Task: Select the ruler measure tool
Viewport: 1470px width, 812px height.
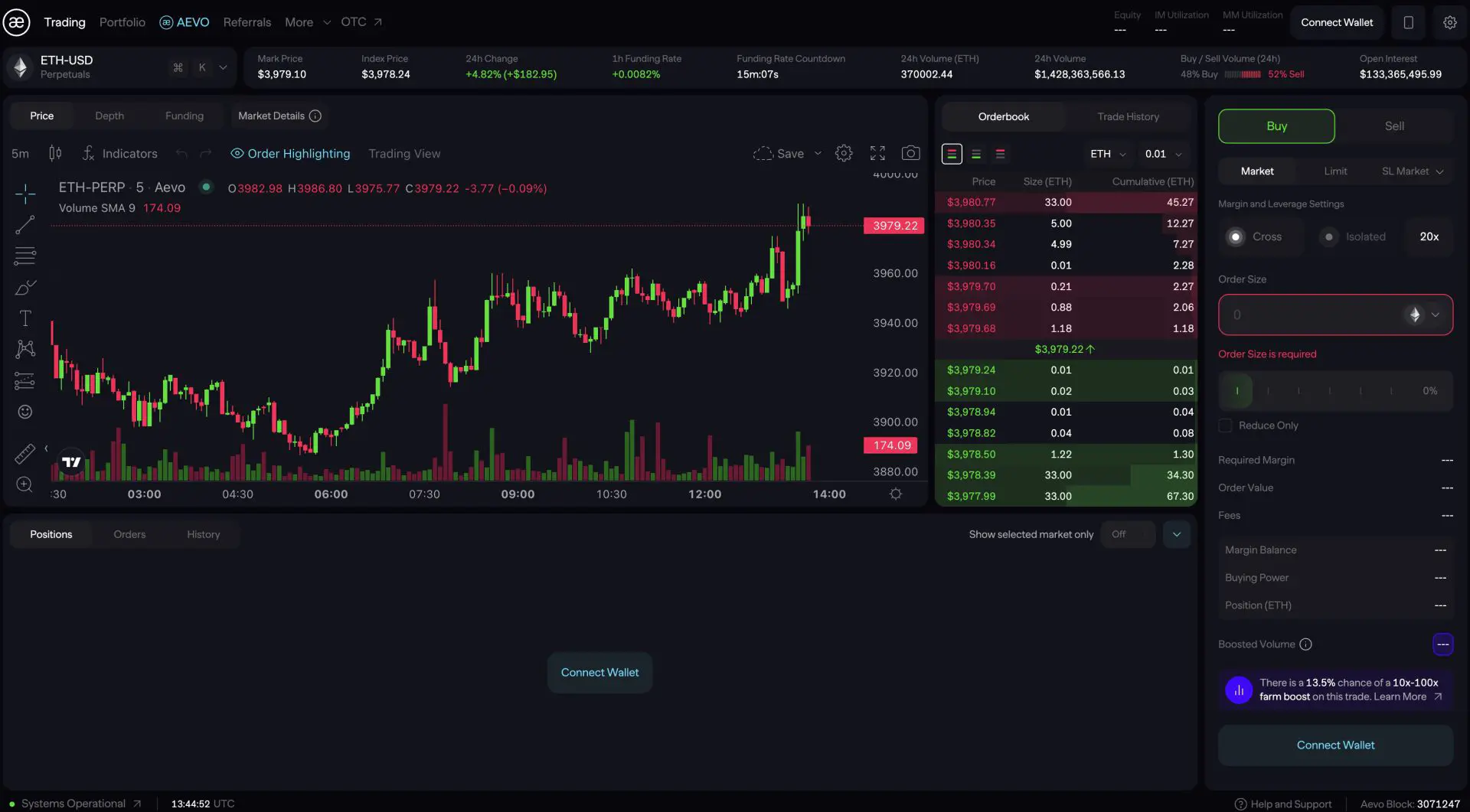Action: (24, 453)
